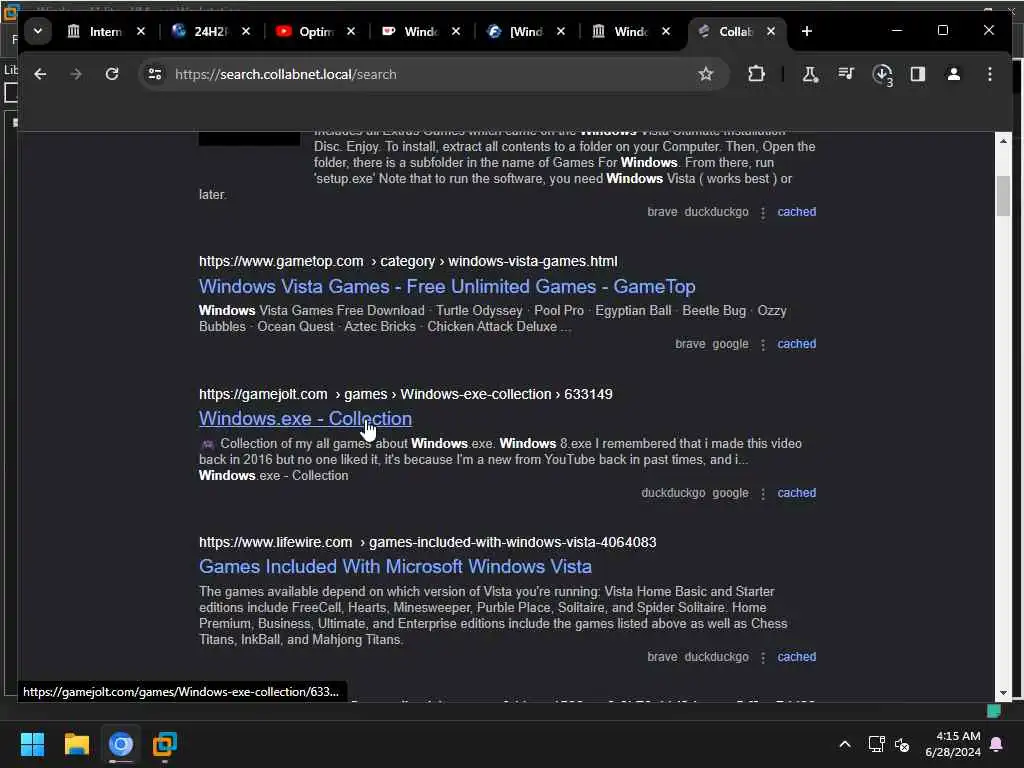The image size is (1024, 768).
Task: Open the profile account icon
Action: tap(953, 74)
